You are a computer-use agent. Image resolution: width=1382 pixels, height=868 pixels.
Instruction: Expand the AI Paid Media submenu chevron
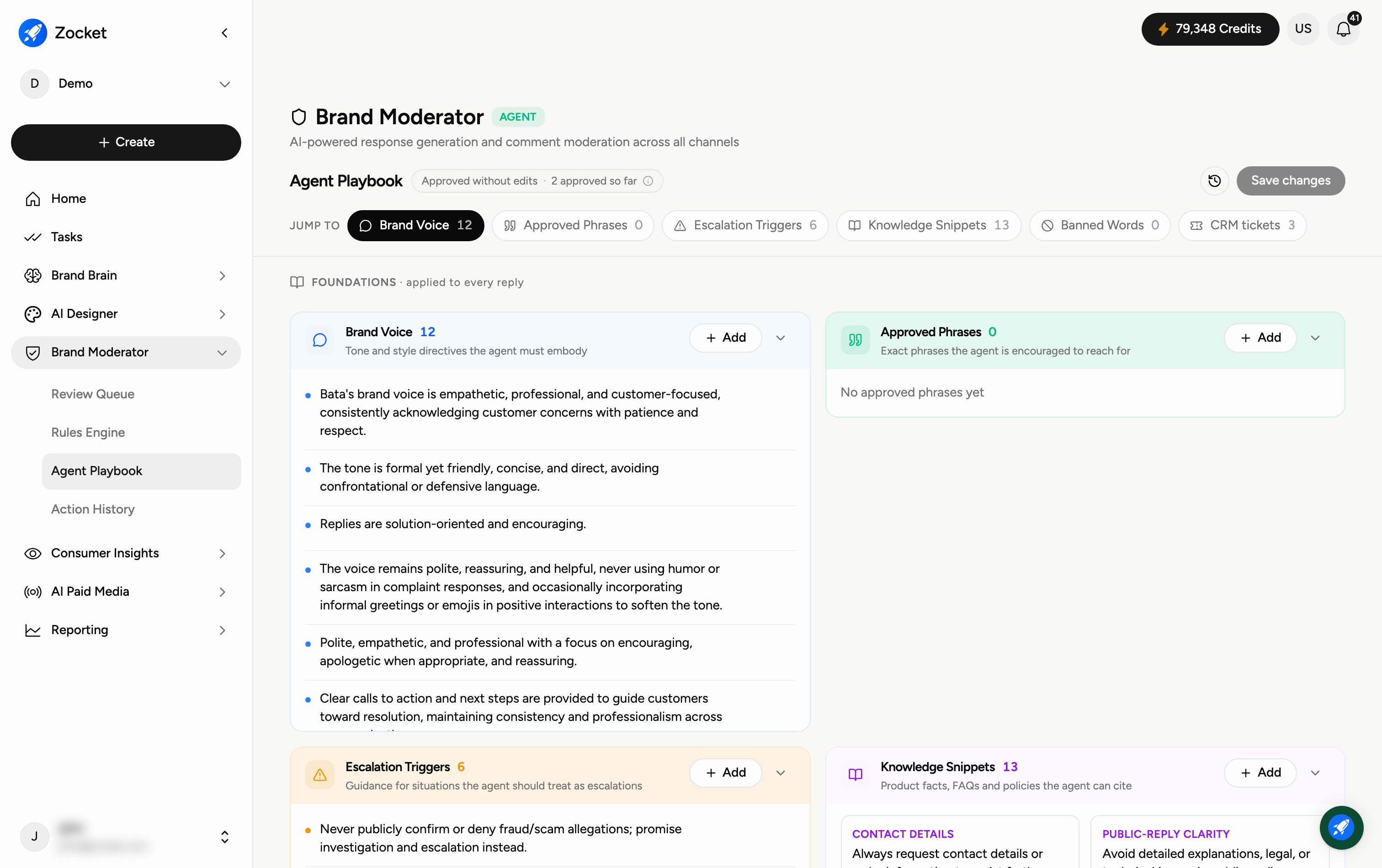coord(222,592)
